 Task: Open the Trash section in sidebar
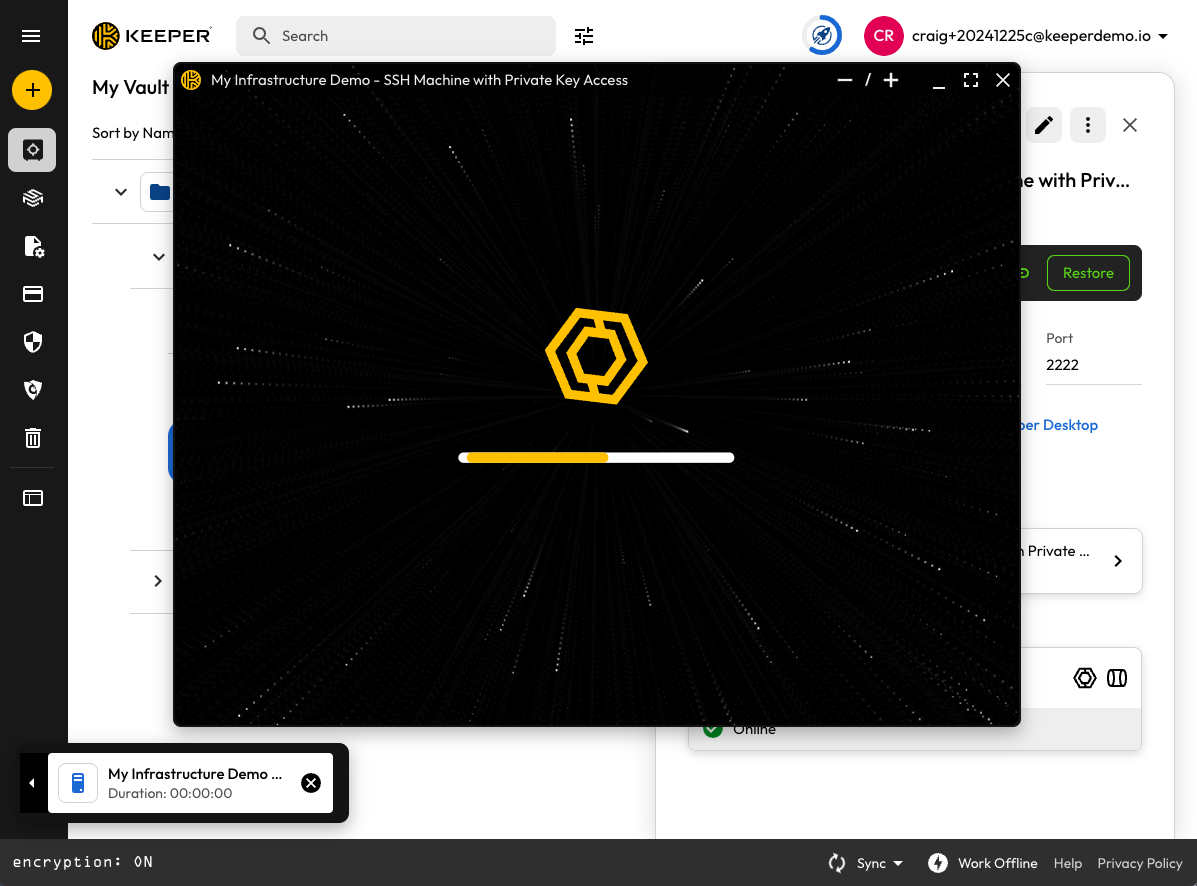click(33, 438)
